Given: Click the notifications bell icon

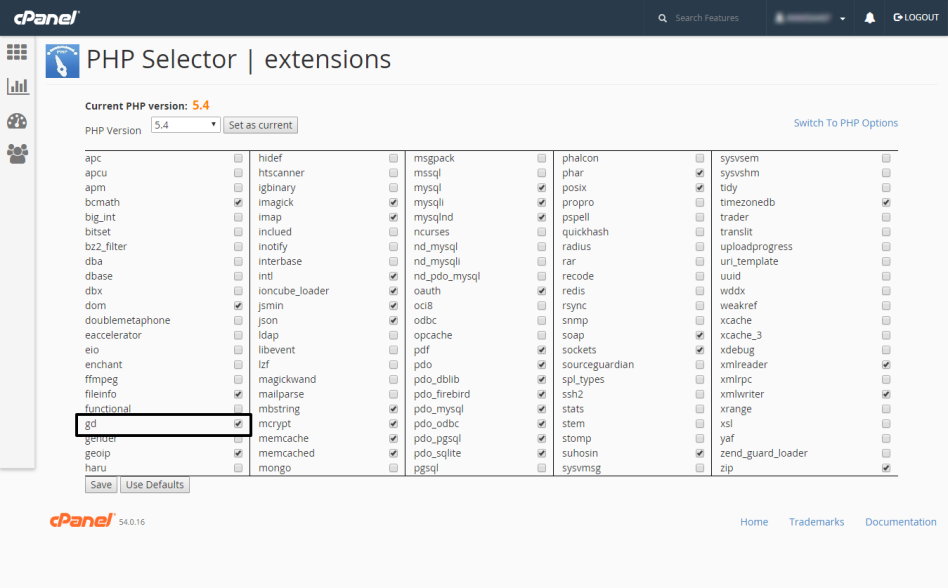Looking at the screenshot, I should 869,18.
